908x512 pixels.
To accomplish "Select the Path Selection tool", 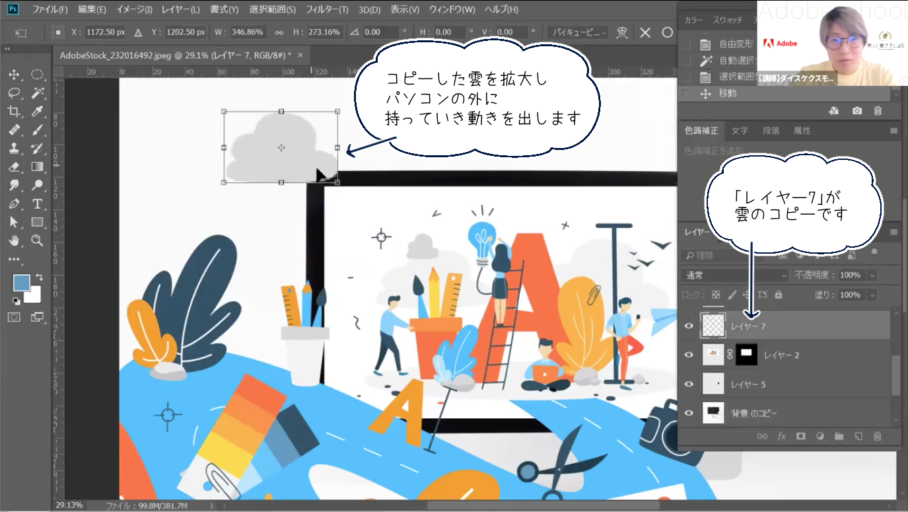I will (14, 222).
